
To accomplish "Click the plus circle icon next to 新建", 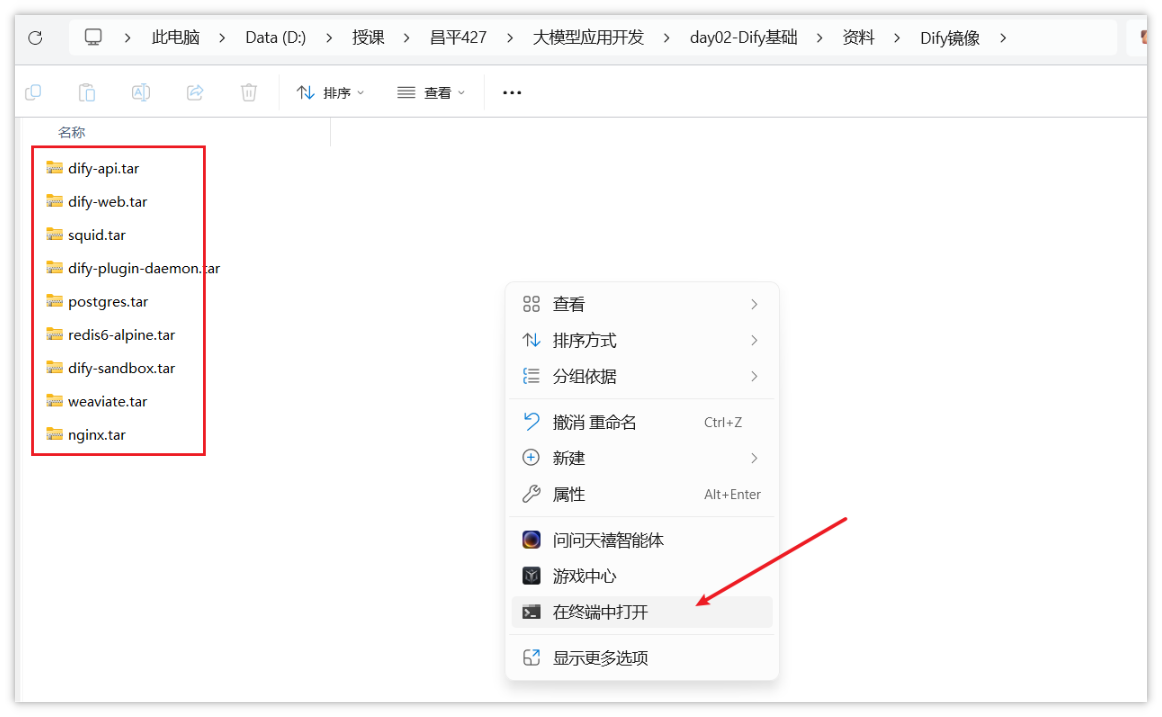I will pos(531,458).
